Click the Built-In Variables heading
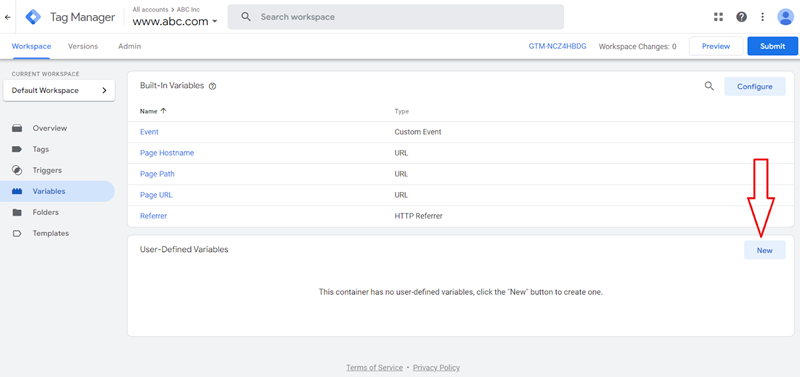800x377 pixels. coord(172,86)
